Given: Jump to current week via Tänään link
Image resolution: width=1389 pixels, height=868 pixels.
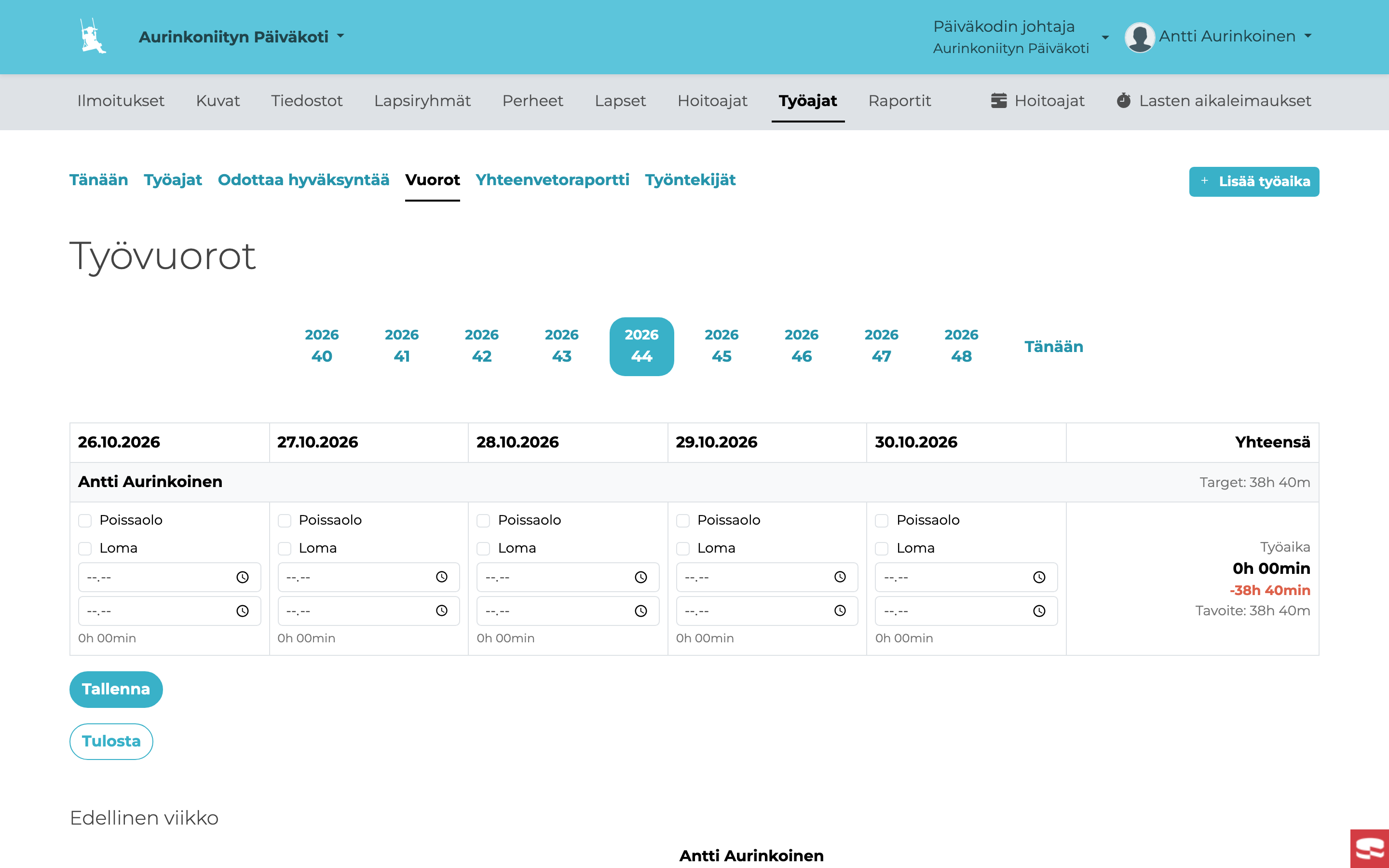Looking at the screenshot, I should click(1054, 347).
